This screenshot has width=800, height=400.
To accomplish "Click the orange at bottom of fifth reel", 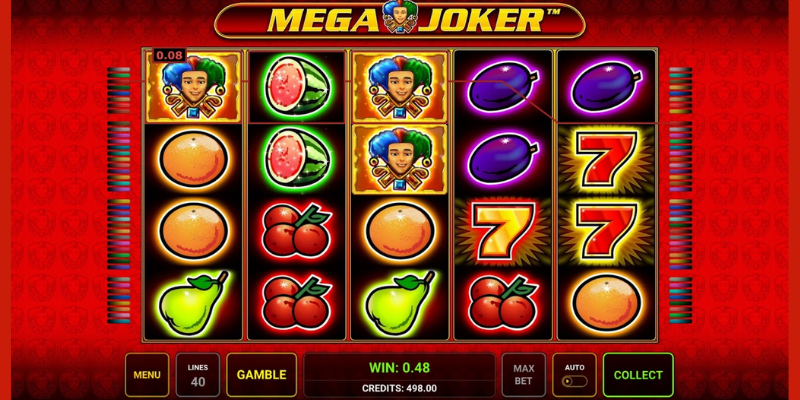I will 607,303.
